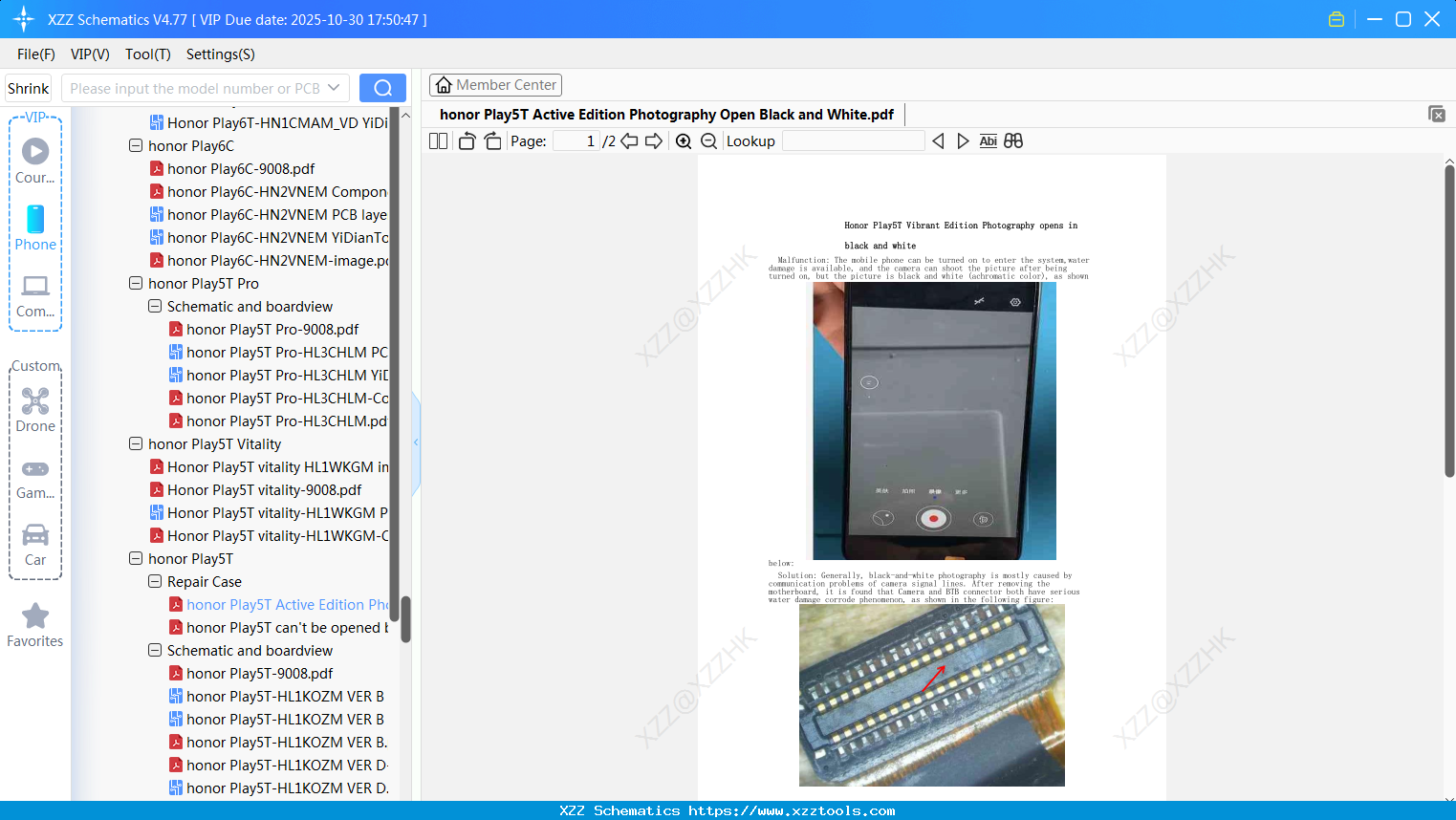Open the Settings(S) menu
This screenshot has width=1456, height=820.
pyautogui.click(x=221, y=54)
